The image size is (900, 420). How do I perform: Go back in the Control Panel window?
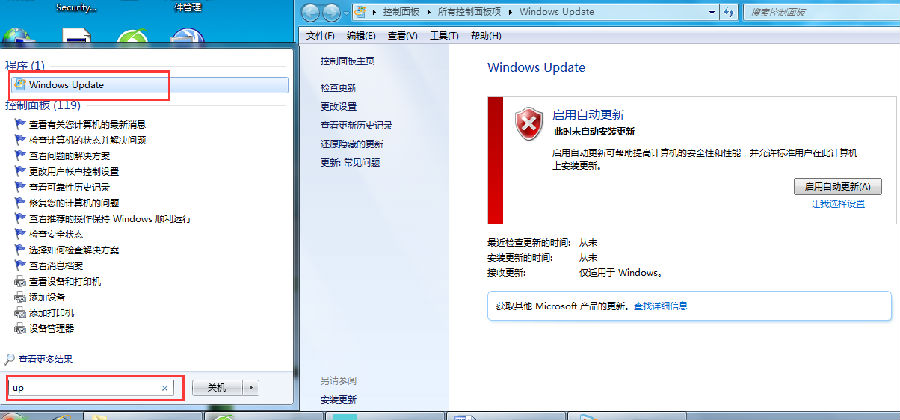click(310, 11)
